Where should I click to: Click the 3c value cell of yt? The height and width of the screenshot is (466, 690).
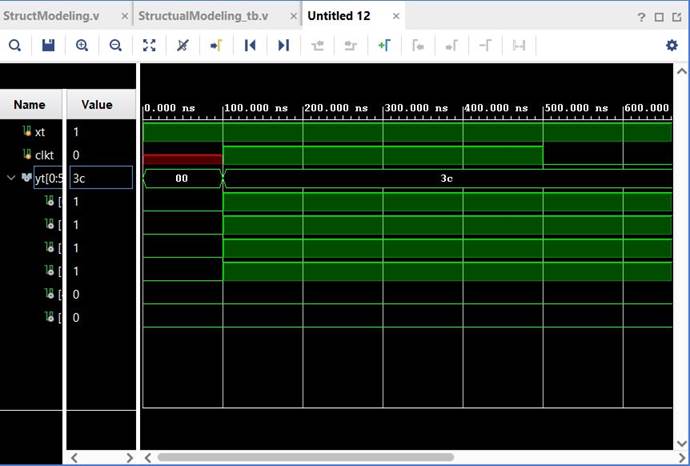101,178
